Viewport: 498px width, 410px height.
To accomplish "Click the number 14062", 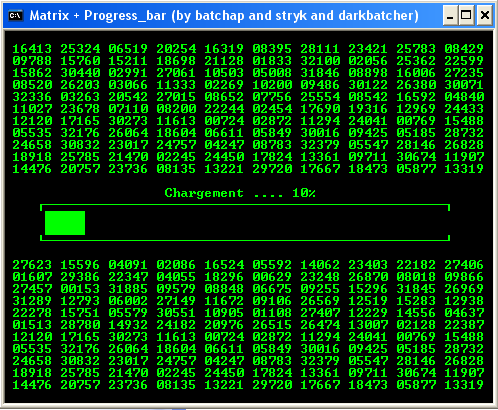I will coord(320,265).
